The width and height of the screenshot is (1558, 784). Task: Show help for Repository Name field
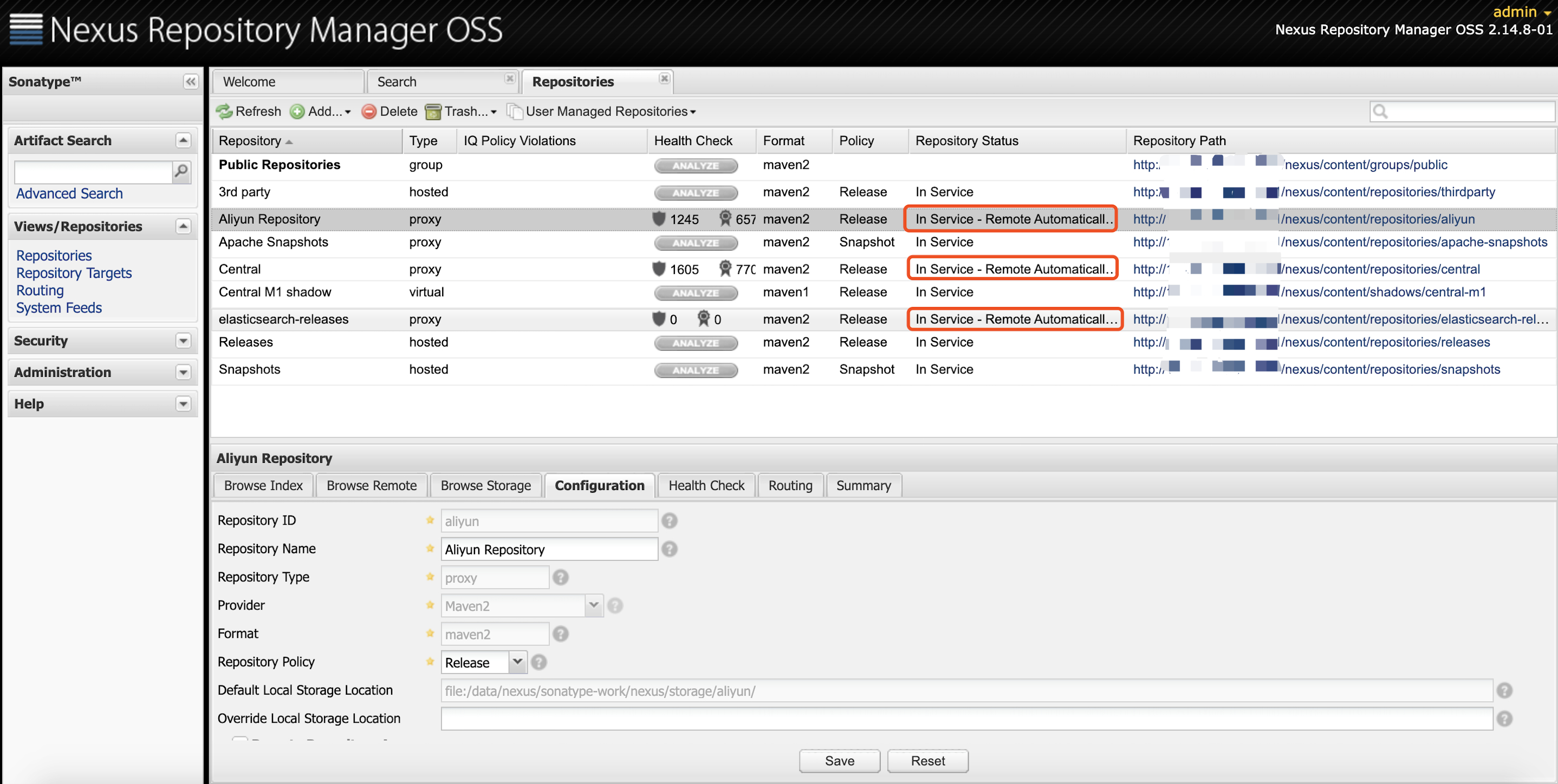[670, 549]
